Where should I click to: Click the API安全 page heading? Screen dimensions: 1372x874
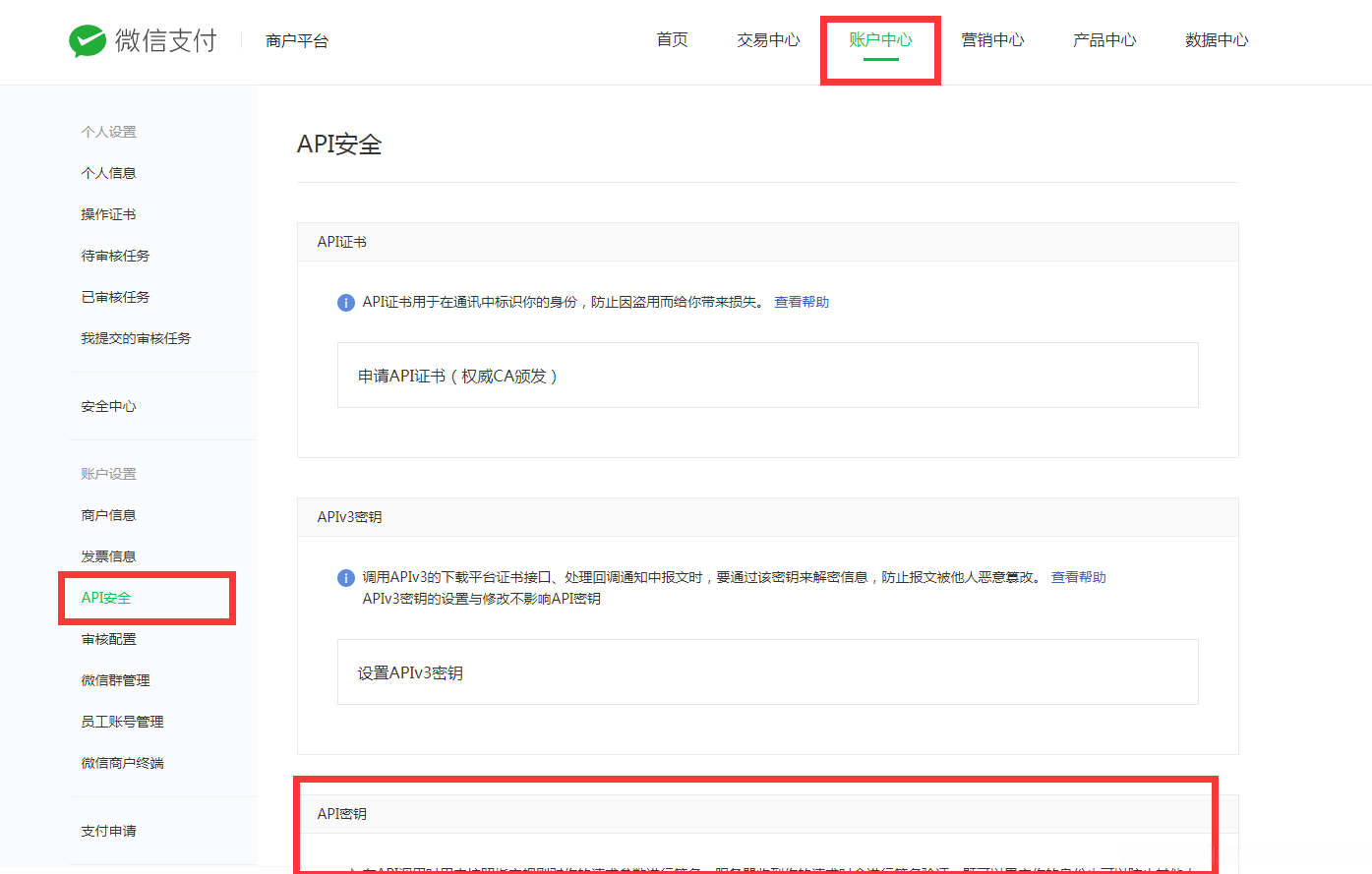[x=339, y=145]
